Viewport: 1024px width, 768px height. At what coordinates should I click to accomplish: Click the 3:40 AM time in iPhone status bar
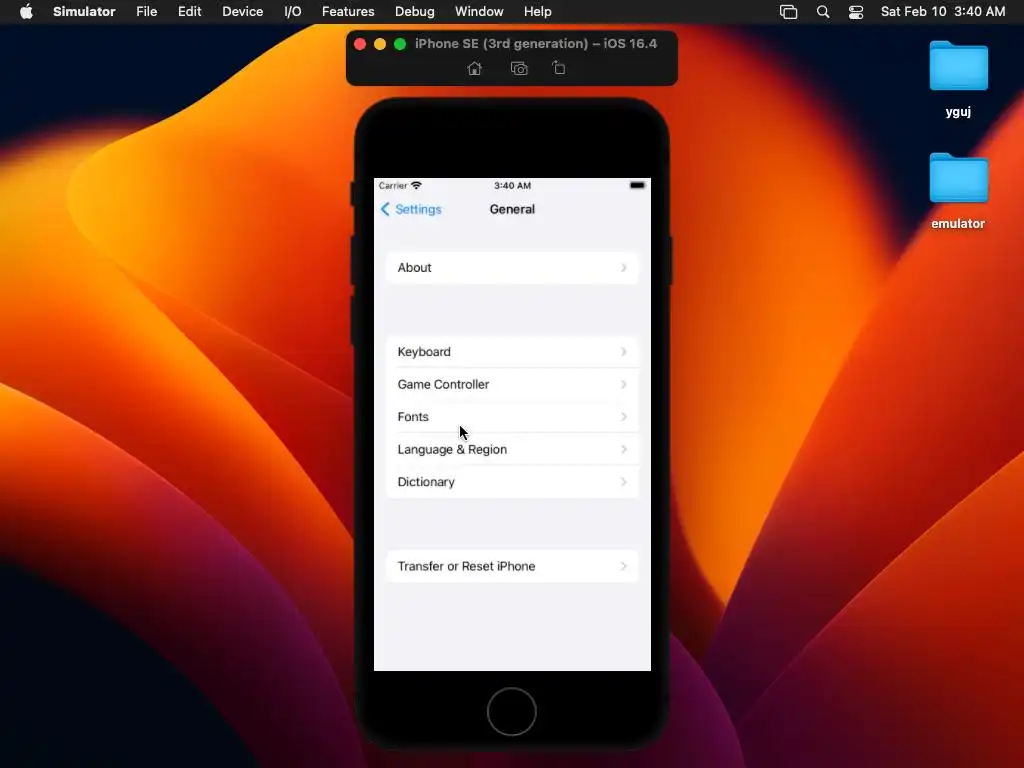tap(513, 185)
